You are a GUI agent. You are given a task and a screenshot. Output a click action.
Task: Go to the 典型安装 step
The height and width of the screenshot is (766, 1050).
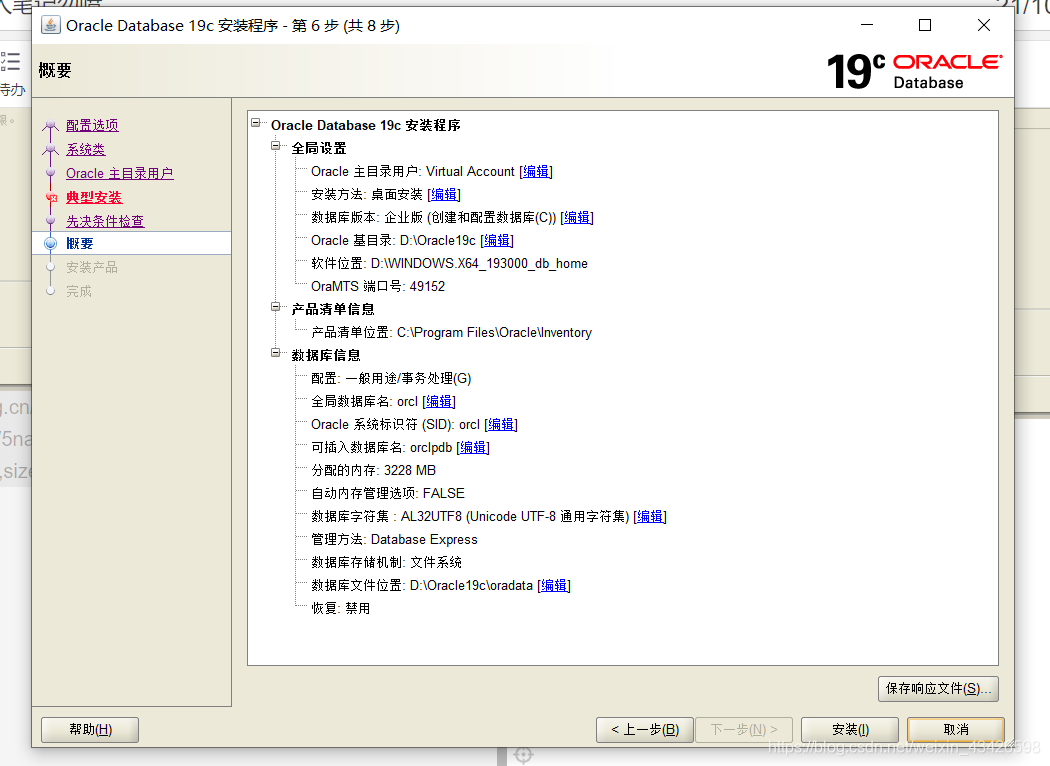click(x=94, y=198)
